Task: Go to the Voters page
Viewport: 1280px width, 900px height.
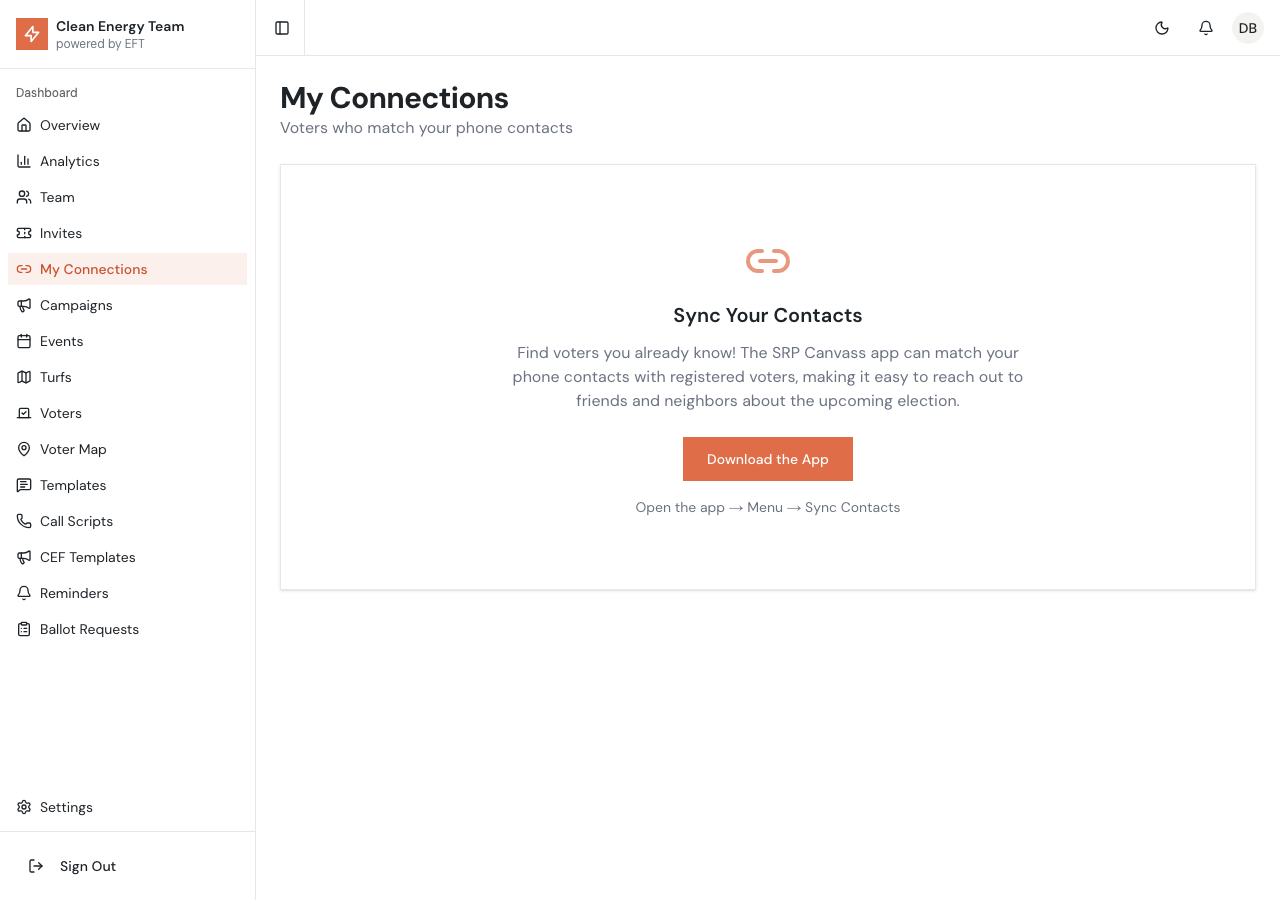Action: pyautogui.click(x=61, y=413)
